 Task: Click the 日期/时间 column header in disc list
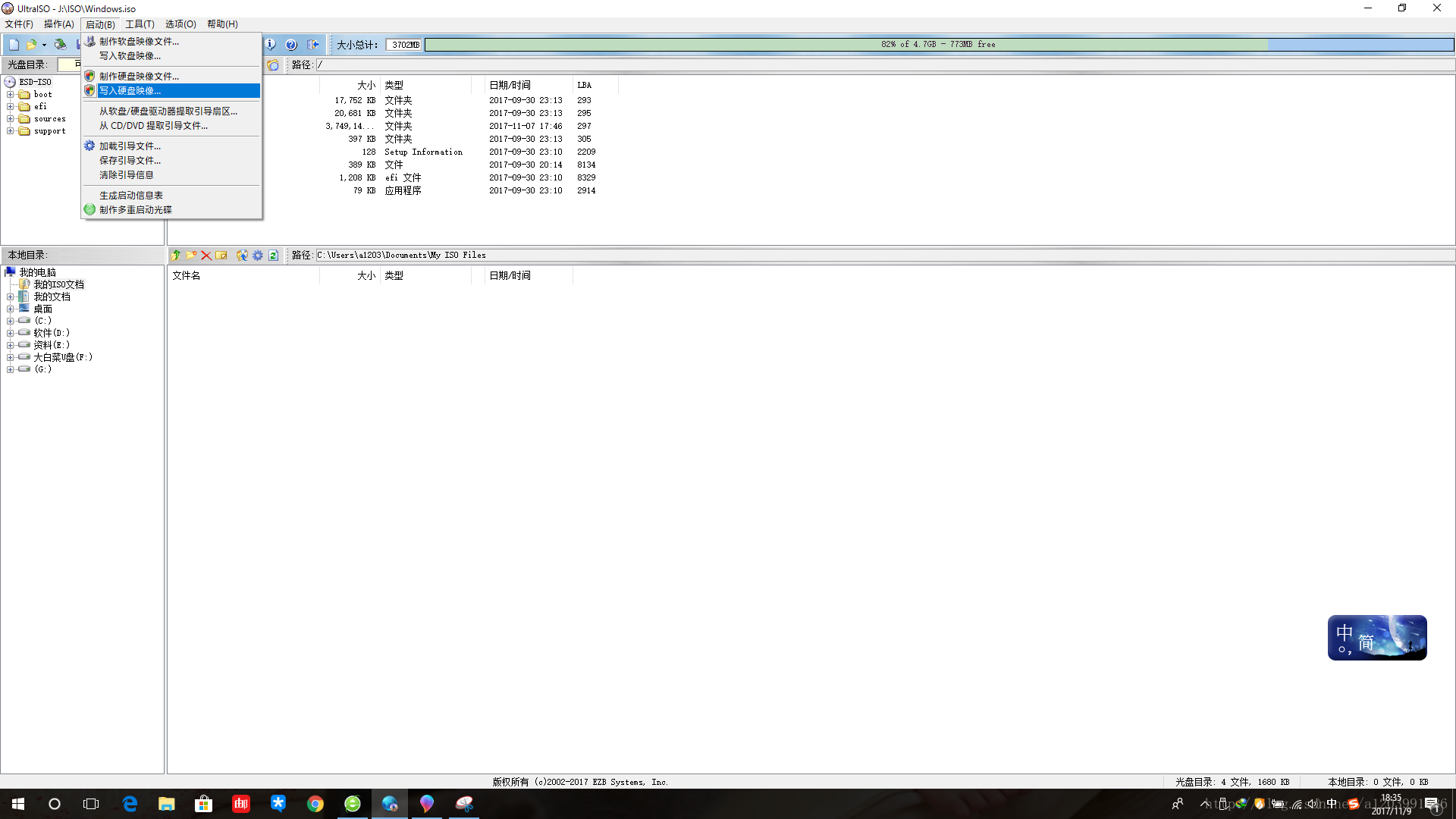(510, 85)
